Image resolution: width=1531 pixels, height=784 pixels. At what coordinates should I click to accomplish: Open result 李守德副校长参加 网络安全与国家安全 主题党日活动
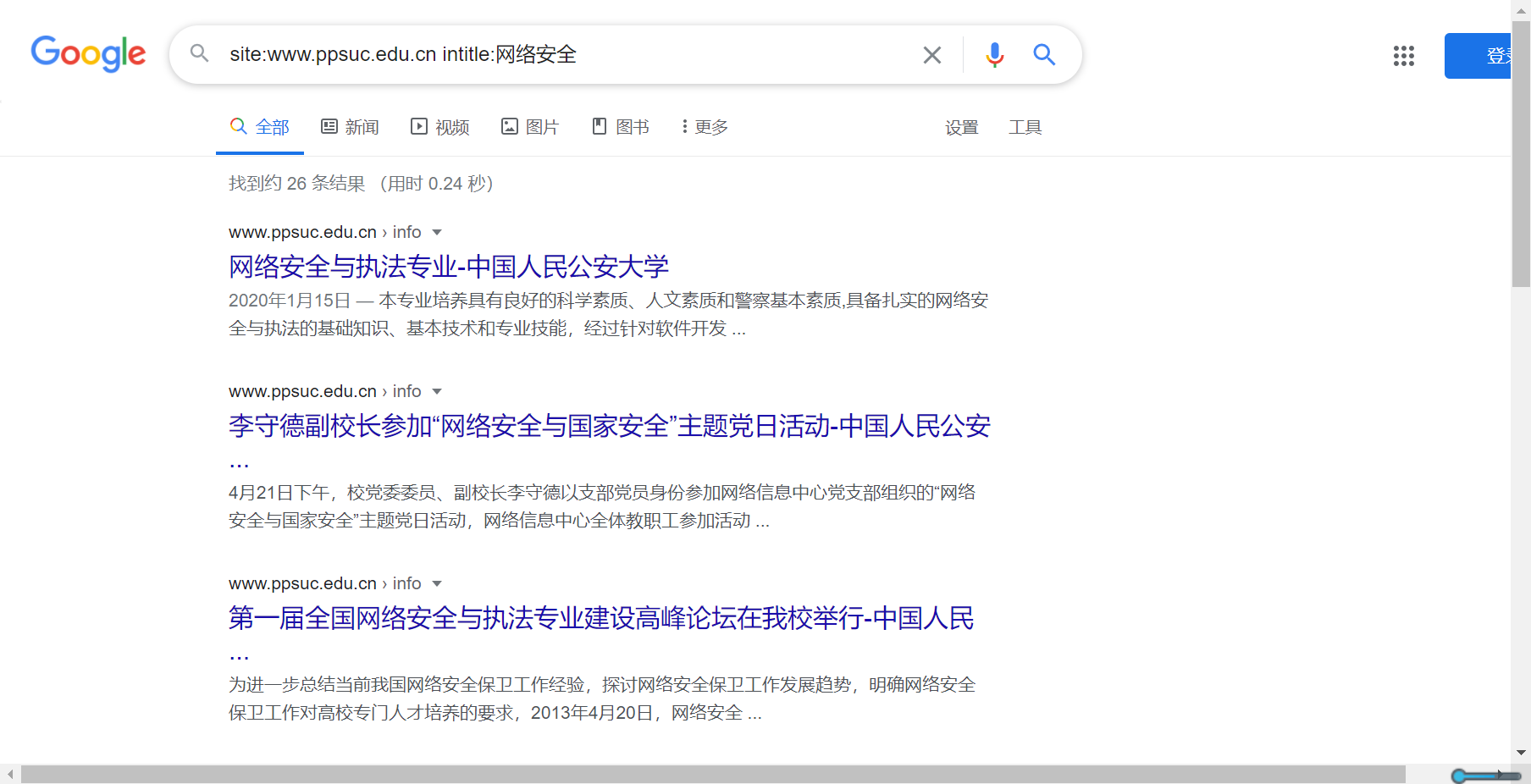[x=610, y=426]
